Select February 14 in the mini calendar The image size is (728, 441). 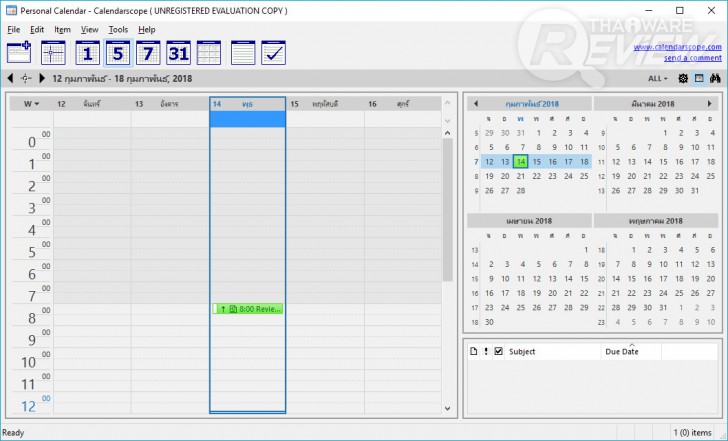coord(521,162)
